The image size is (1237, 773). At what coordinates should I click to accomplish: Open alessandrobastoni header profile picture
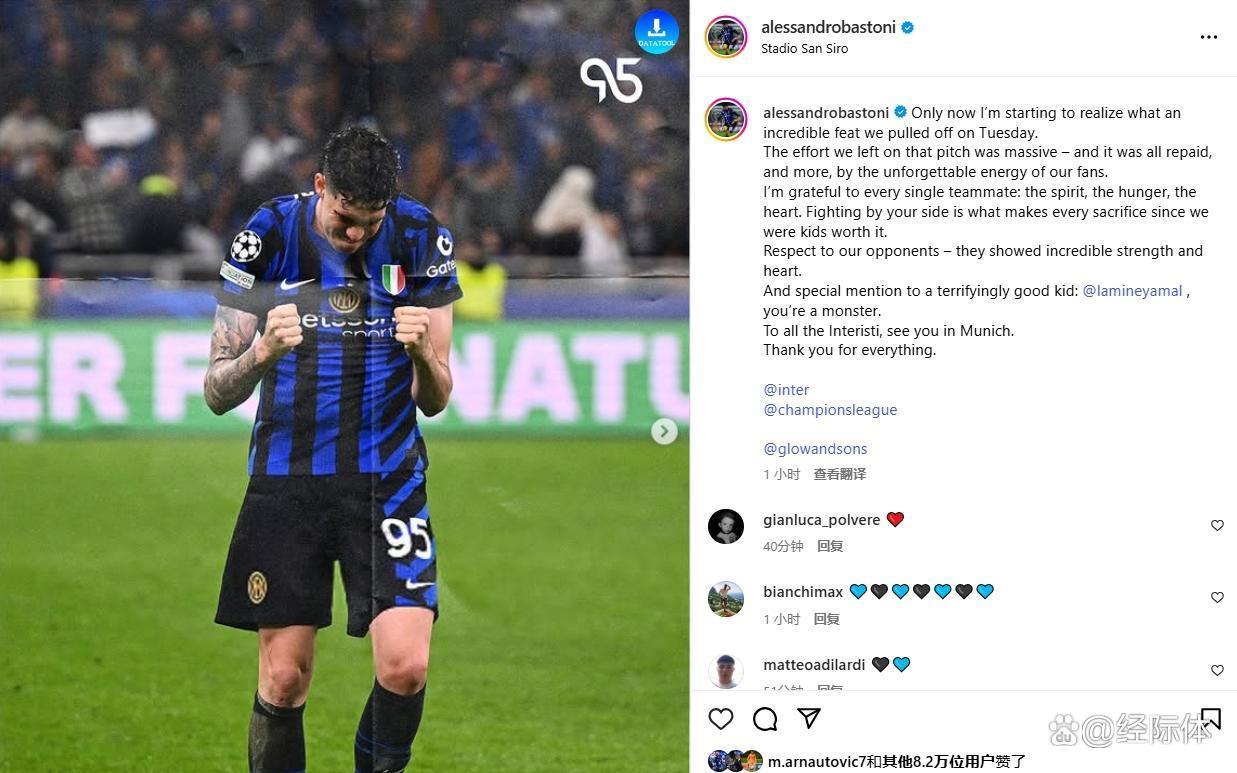tap(726, 37)
